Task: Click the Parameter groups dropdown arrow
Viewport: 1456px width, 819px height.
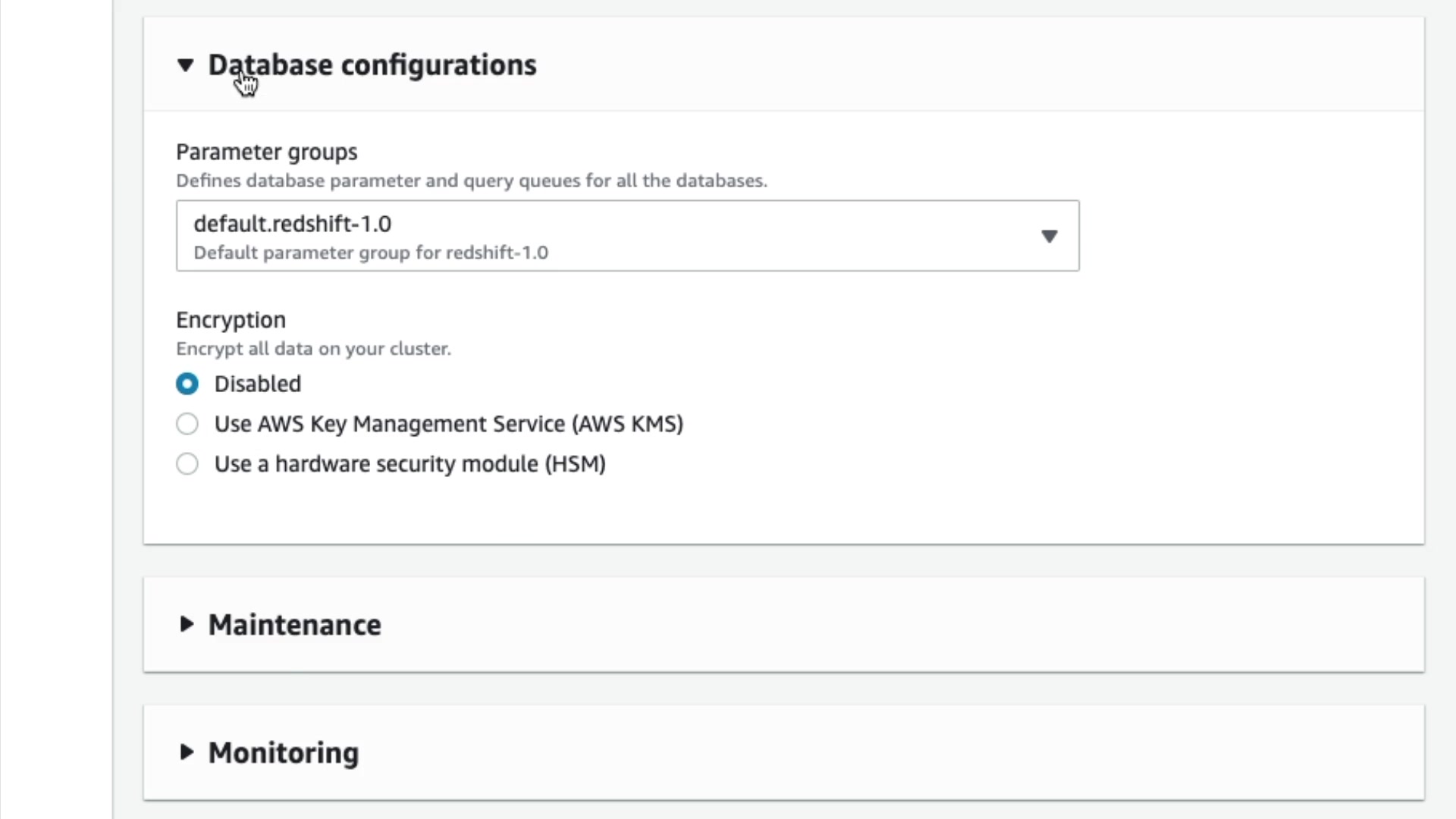Action: point(1049,237)
